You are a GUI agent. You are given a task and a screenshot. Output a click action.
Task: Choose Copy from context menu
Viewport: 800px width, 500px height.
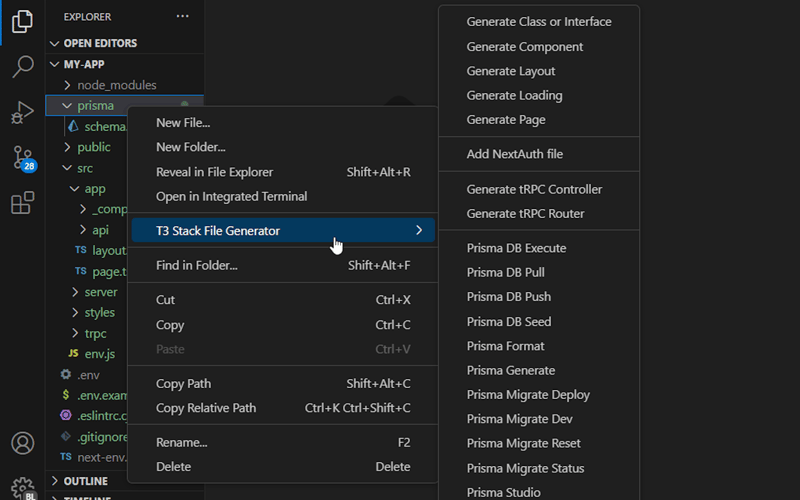283,324
